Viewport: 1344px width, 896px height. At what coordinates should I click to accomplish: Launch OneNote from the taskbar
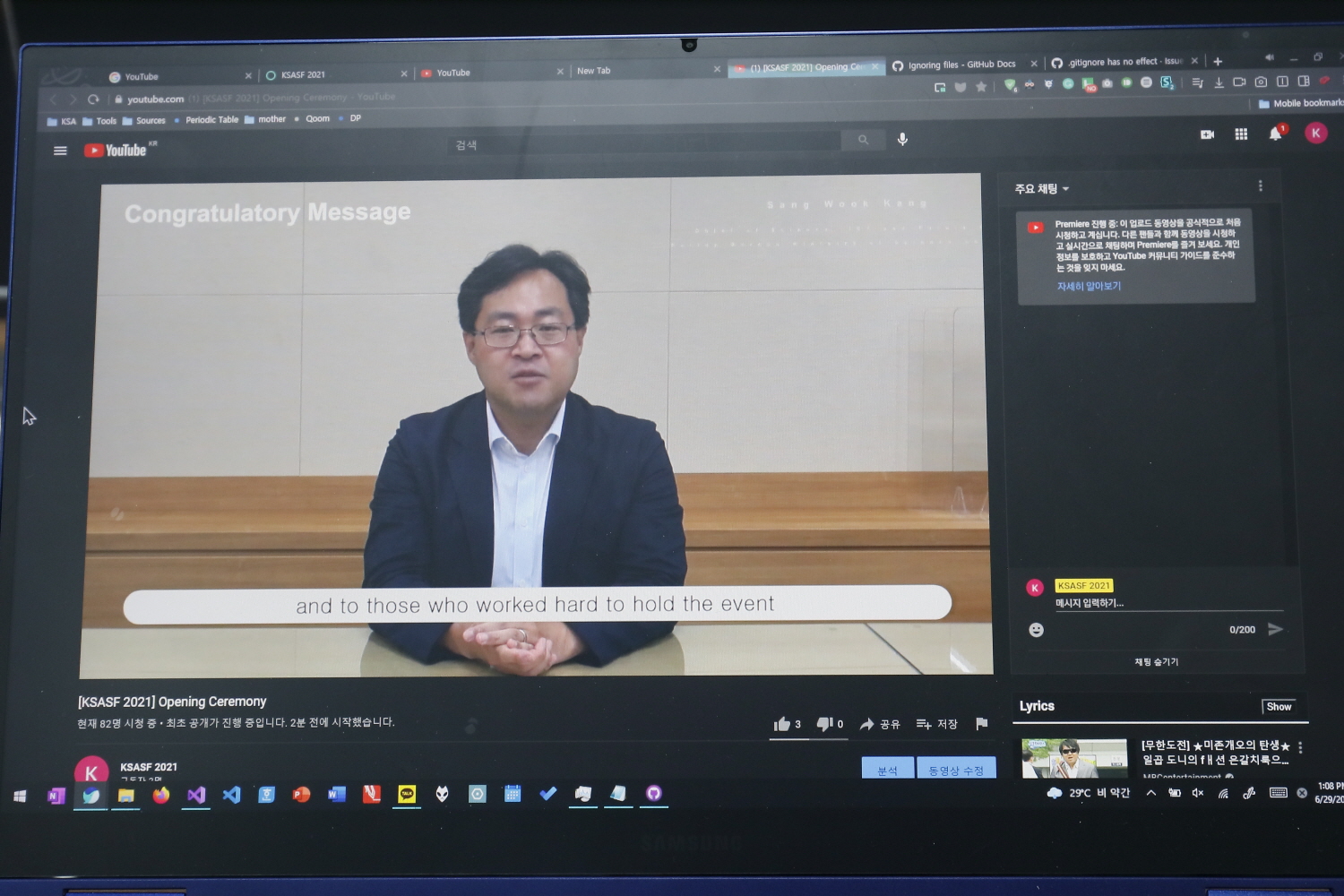coord(56,796)
